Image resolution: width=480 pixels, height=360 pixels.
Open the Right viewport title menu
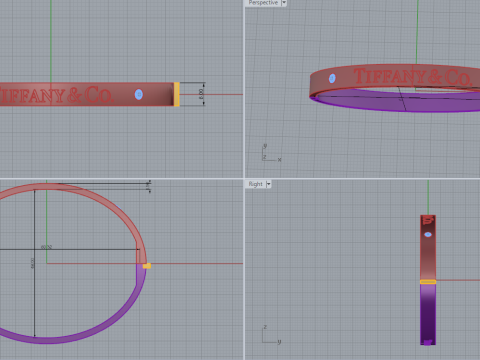point(255,184)
